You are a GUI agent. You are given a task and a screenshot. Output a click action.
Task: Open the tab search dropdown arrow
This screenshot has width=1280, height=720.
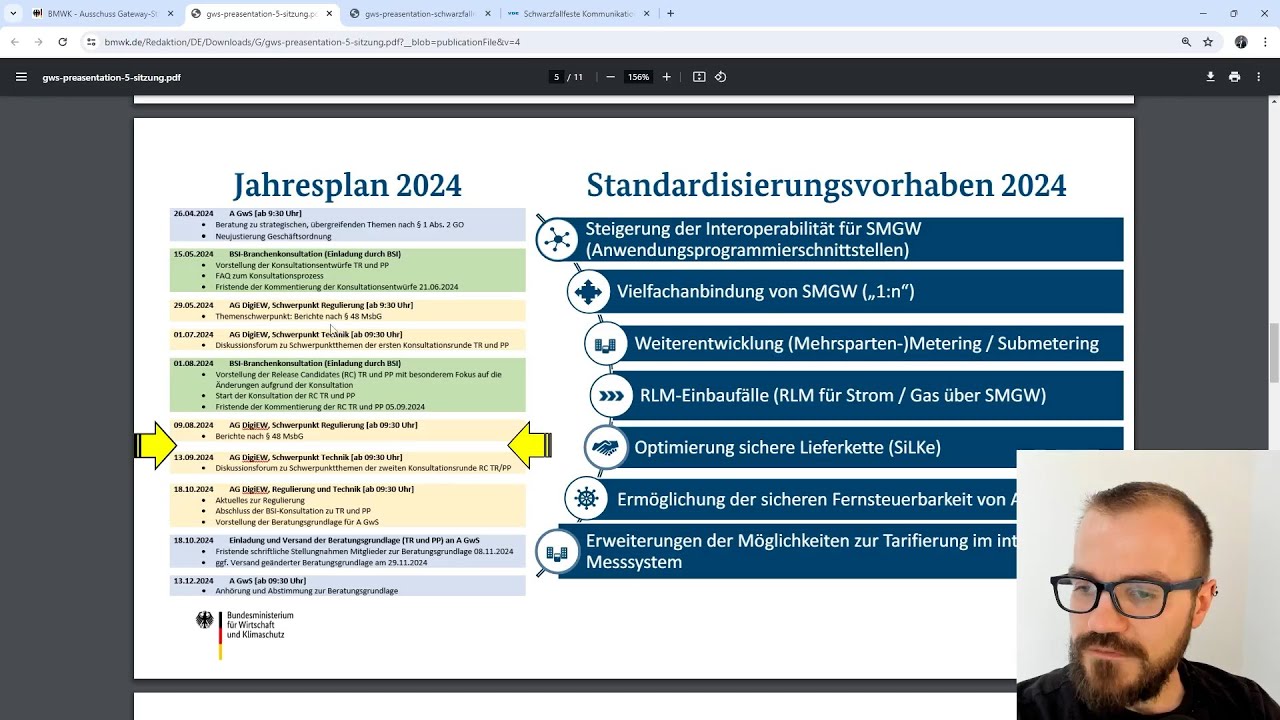click(x=13, y=14)
